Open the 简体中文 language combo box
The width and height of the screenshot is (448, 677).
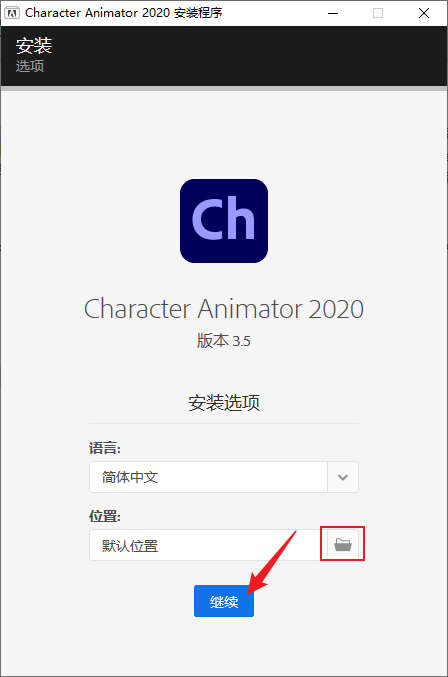click(x=224, y=477)
